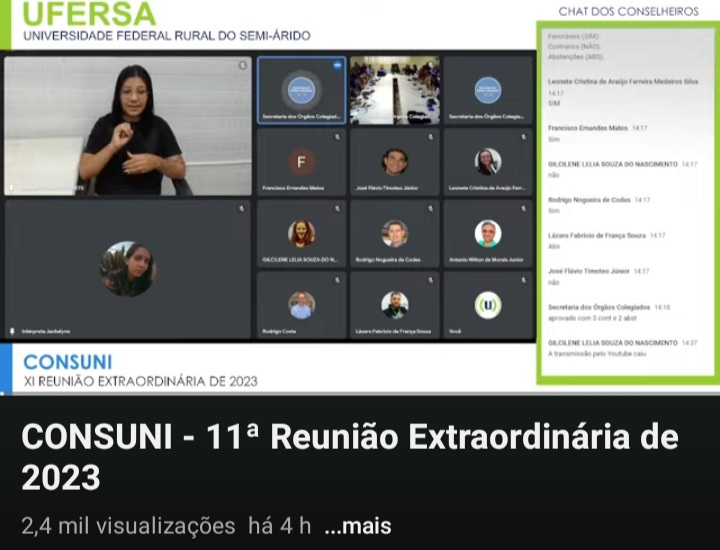Click GILCILENE LELIA SOUZA's profile avatar
720x550 pixels.
(x=301, y=233)
